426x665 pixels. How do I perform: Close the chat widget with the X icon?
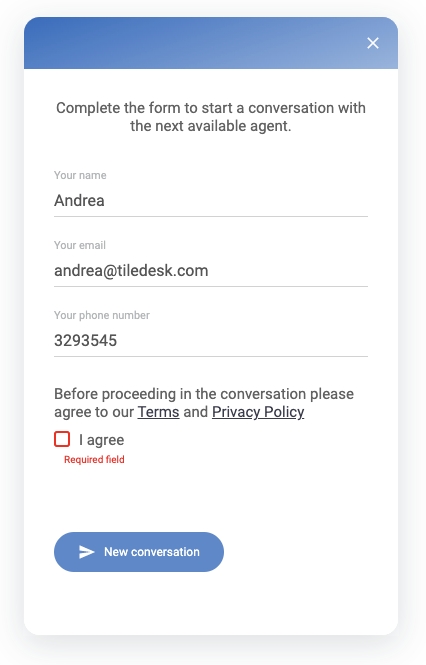373,43
